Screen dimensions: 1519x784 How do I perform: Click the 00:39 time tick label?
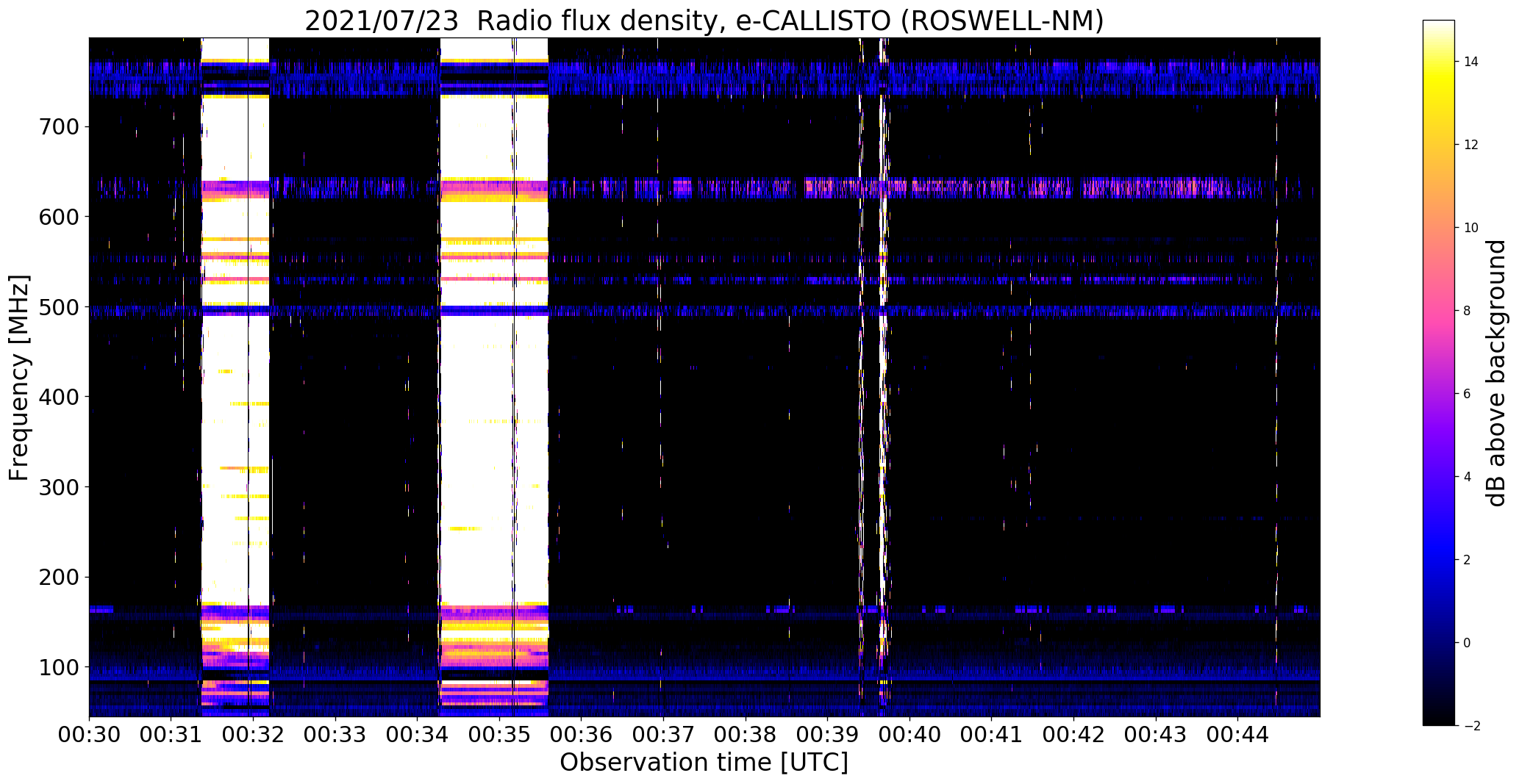[828, 735]
